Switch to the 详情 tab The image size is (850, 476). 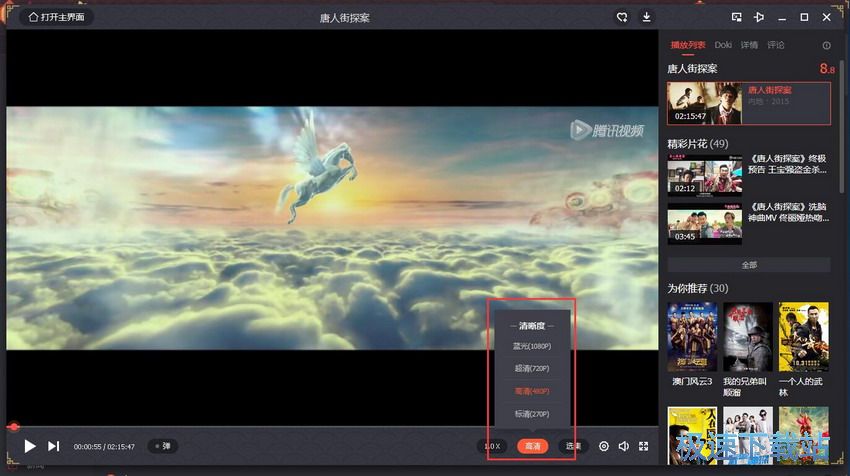(x=749, y=45)
